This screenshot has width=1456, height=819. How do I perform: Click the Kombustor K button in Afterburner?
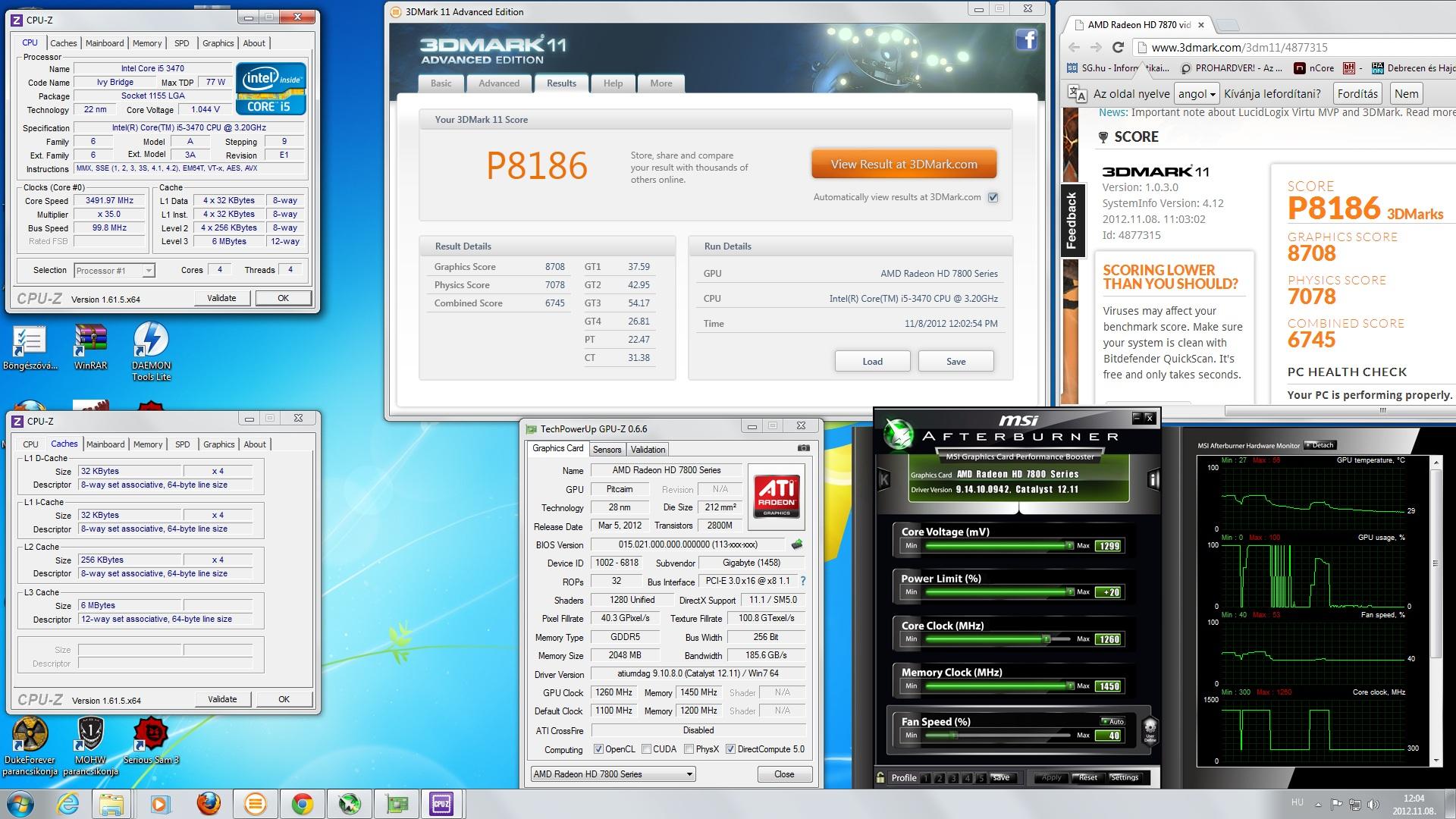point(884,479)
